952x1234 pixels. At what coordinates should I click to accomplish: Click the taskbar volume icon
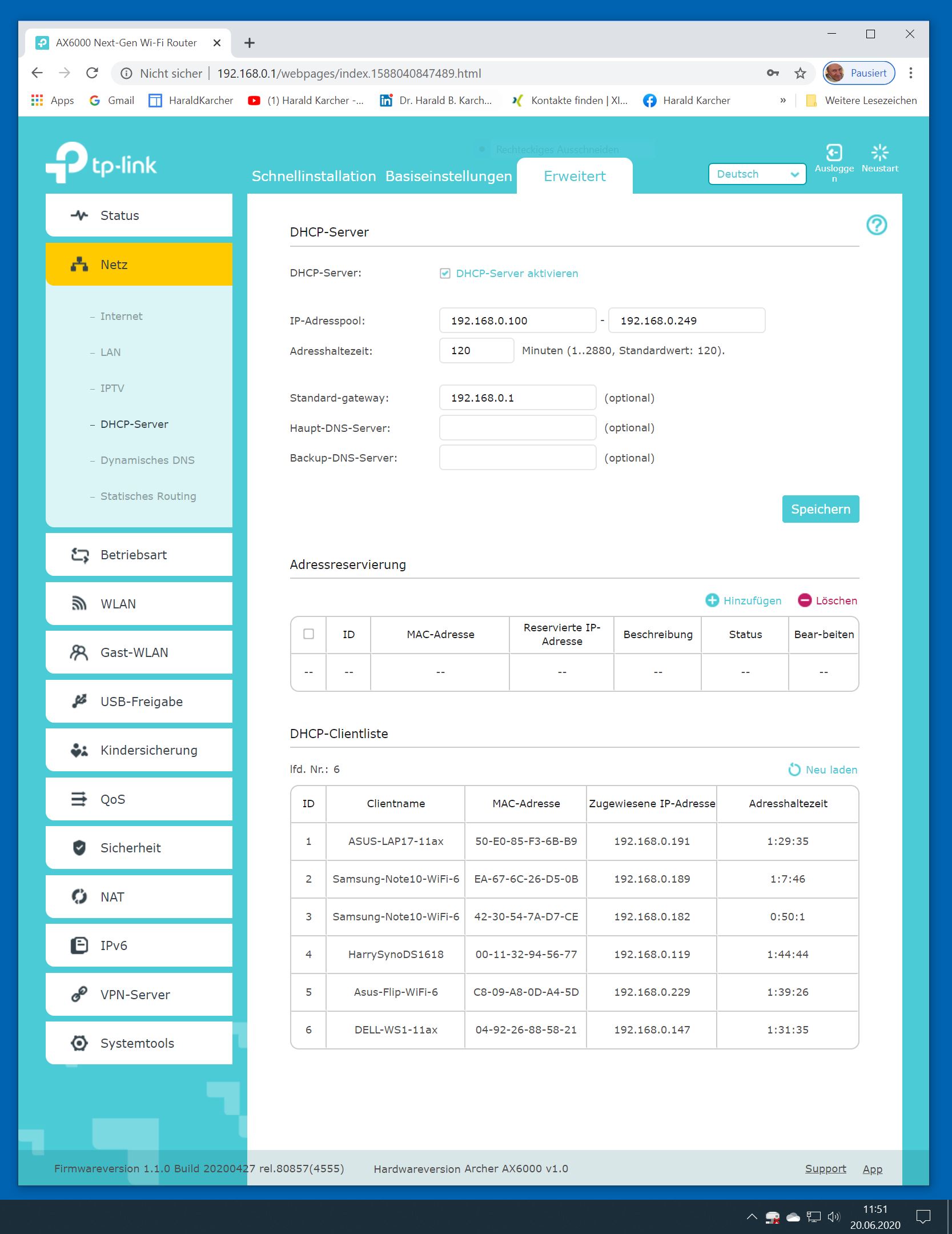point(833,1217)
